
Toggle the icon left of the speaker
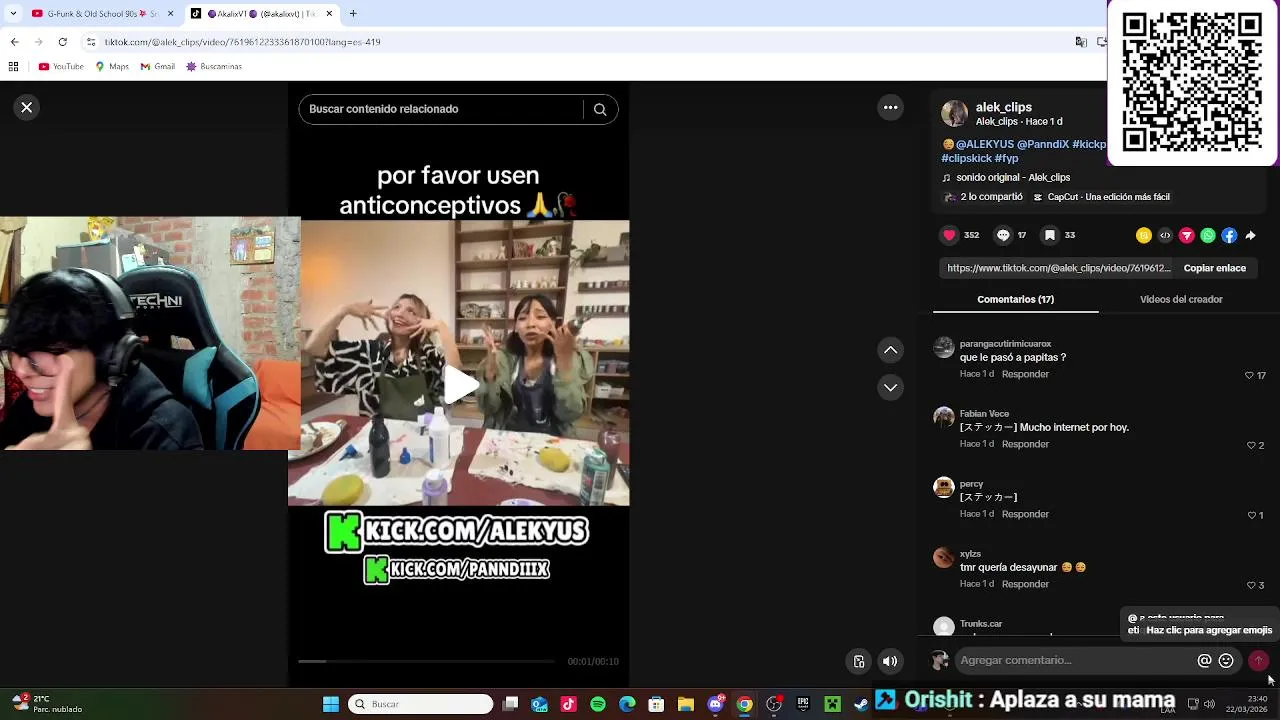858,661
